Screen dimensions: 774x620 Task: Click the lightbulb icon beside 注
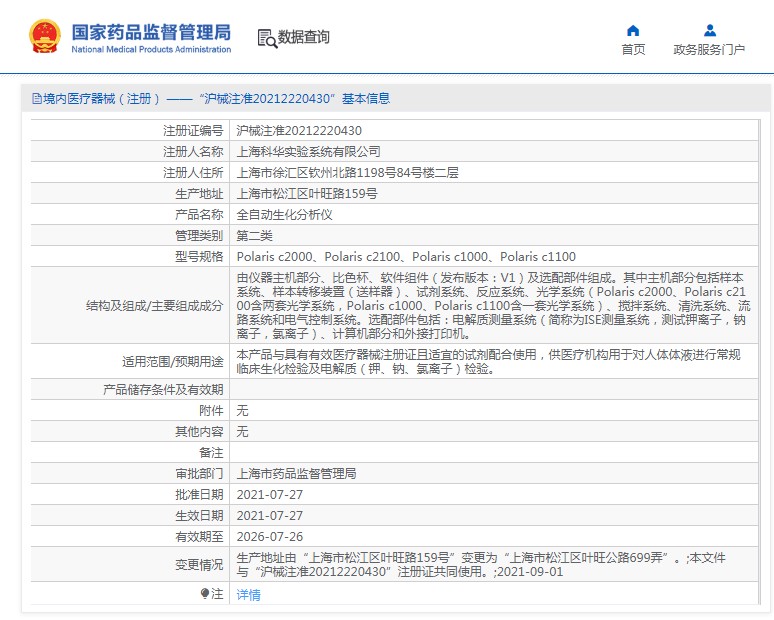205,594
